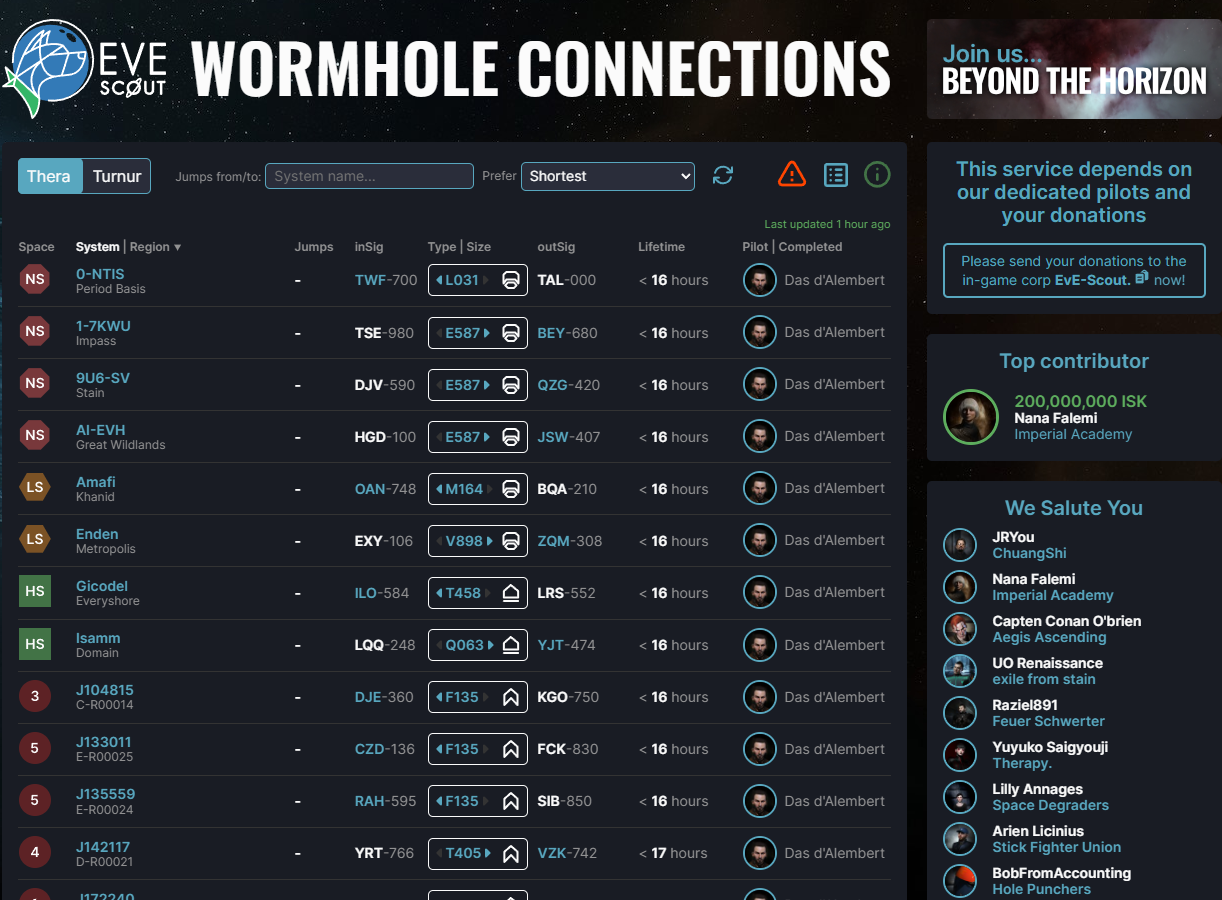The width and height of the screenshot is (1222, 900).
Task: Click the ship icon in the Q063 wormhole button
Action: click(511, 644)
